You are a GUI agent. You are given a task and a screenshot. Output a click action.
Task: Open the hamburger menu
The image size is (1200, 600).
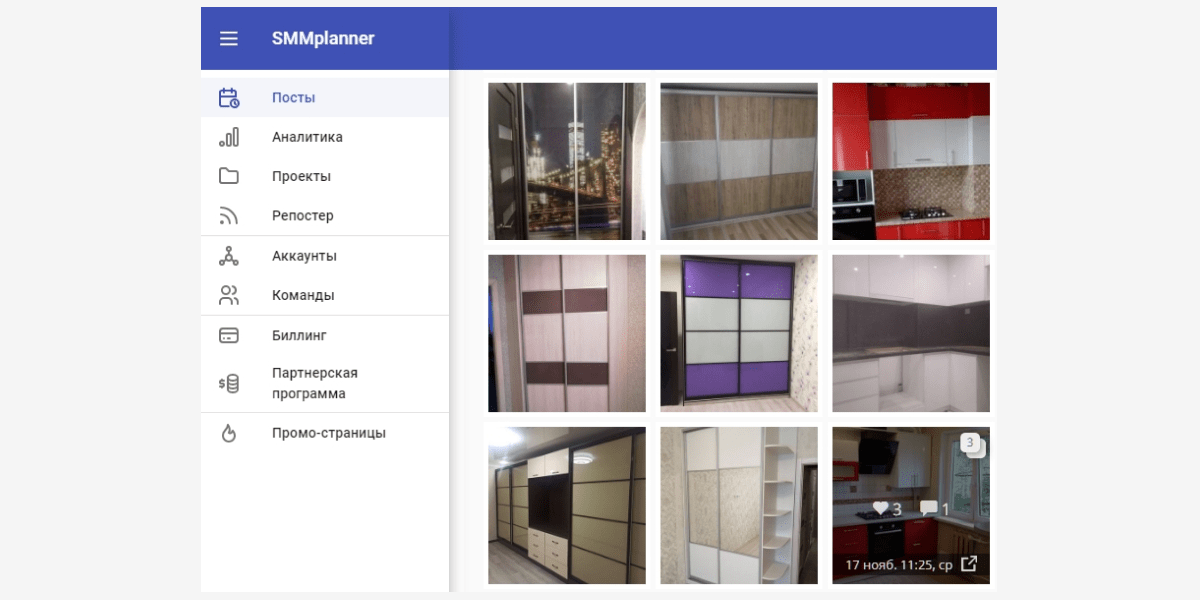coord(229,38)
